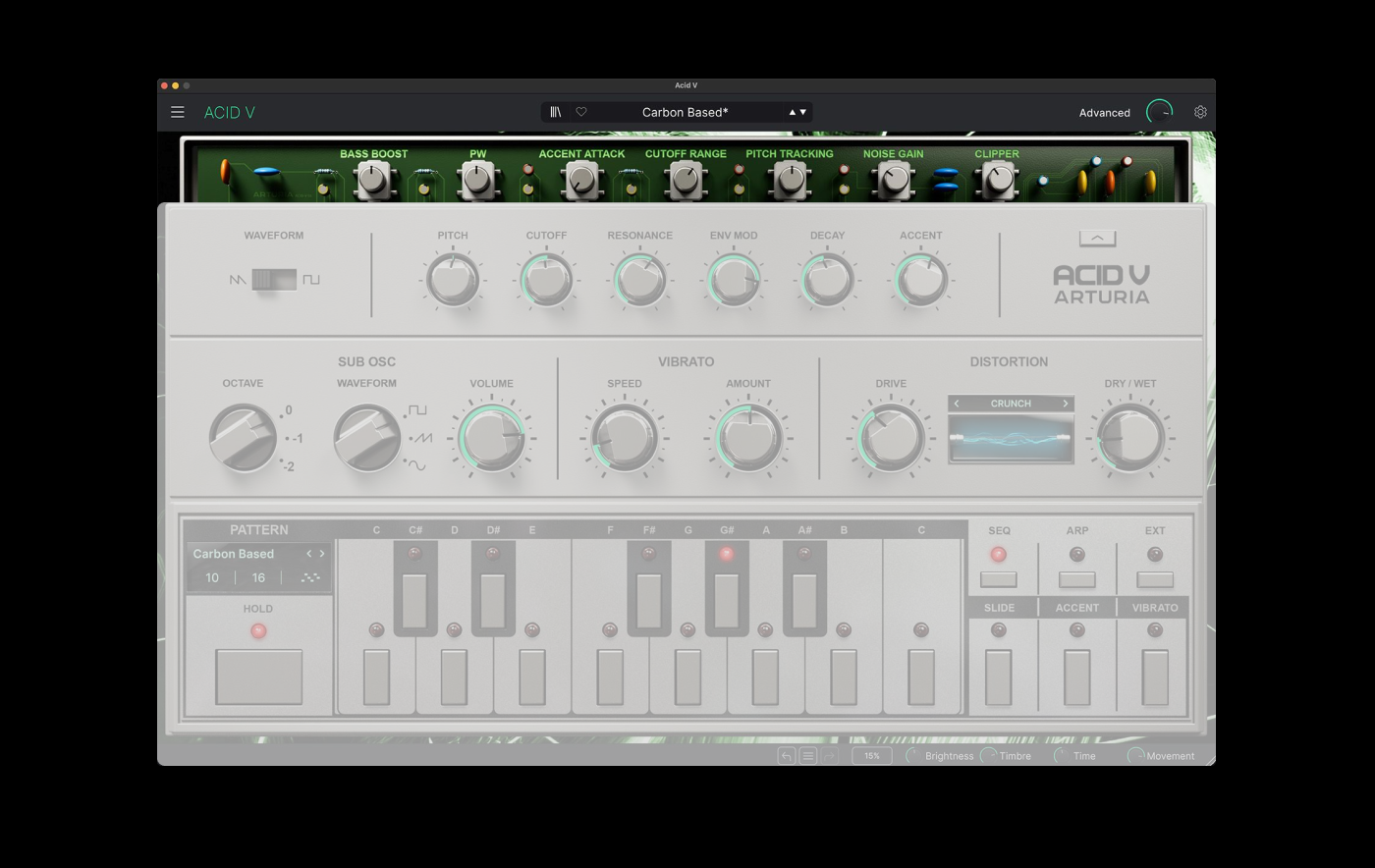This screenshot has height=868, width=1375.
Task: Click the ACID V title in header
Action: [230, 112]
